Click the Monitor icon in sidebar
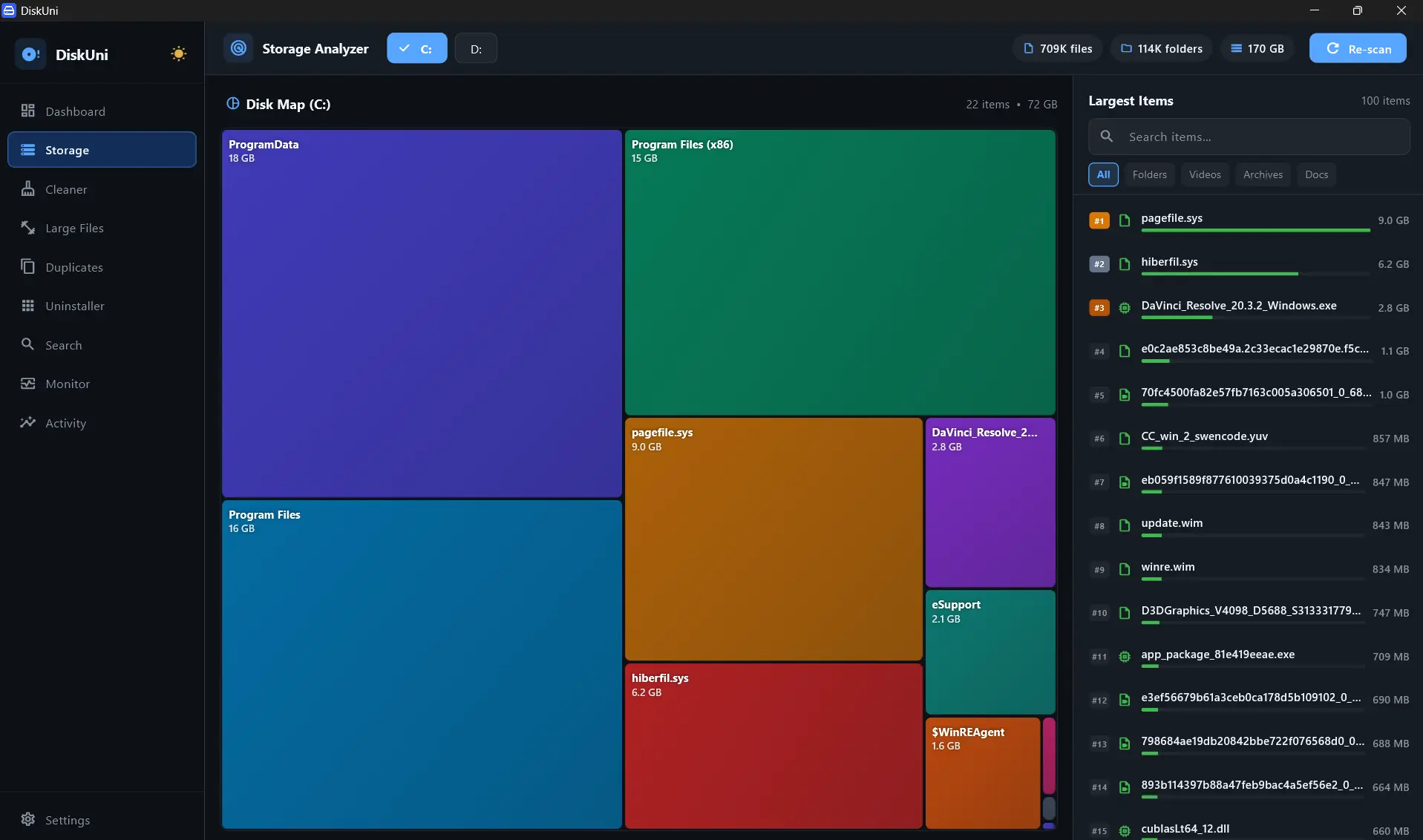Image resolution: width=1423 pixels, height=840 pixels. pyautogui.click(x=28, y=384)
